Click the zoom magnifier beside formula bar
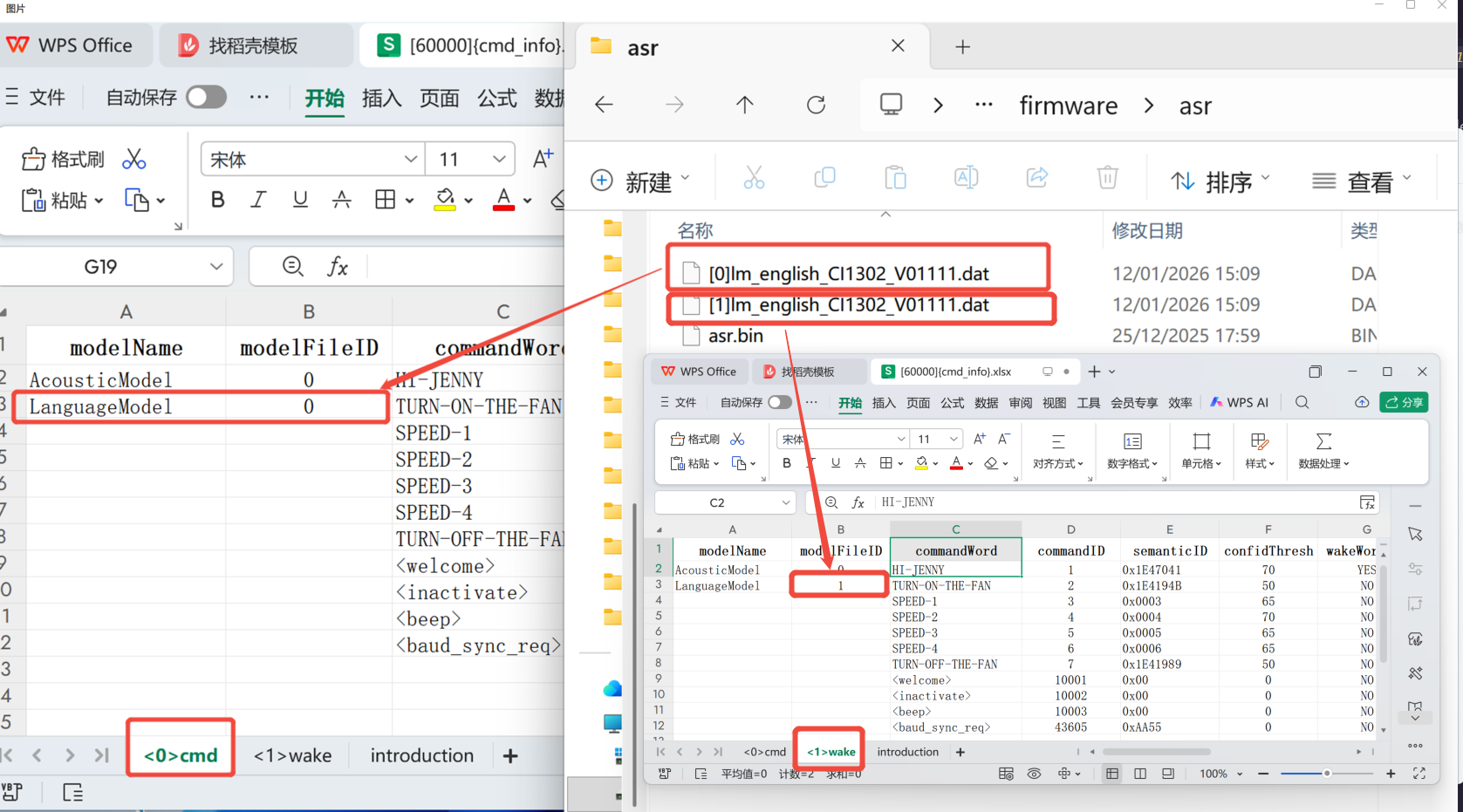 coord(293,267)
